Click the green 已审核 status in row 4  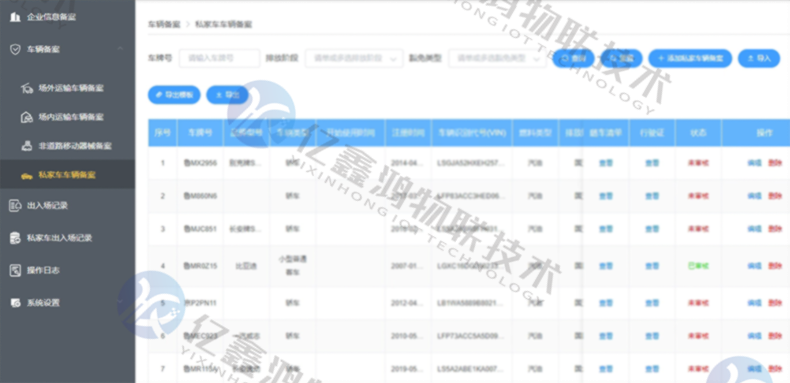click(698, 266)
